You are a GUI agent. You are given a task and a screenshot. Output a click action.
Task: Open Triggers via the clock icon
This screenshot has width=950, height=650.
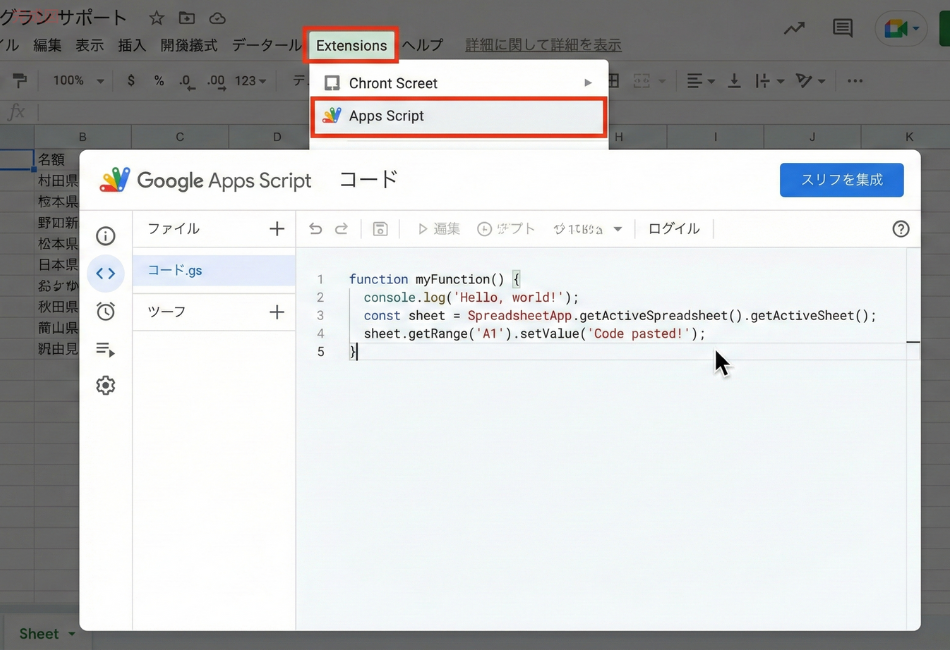click(107, 311)
